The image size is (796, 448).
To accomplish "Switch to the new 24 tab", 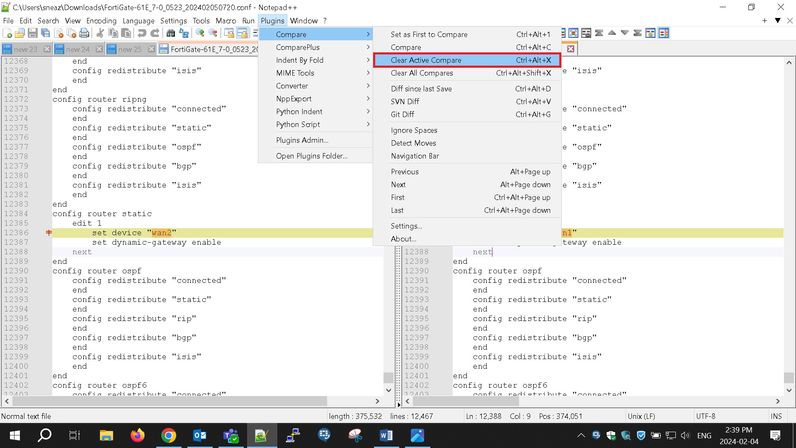I will (78, 48).
